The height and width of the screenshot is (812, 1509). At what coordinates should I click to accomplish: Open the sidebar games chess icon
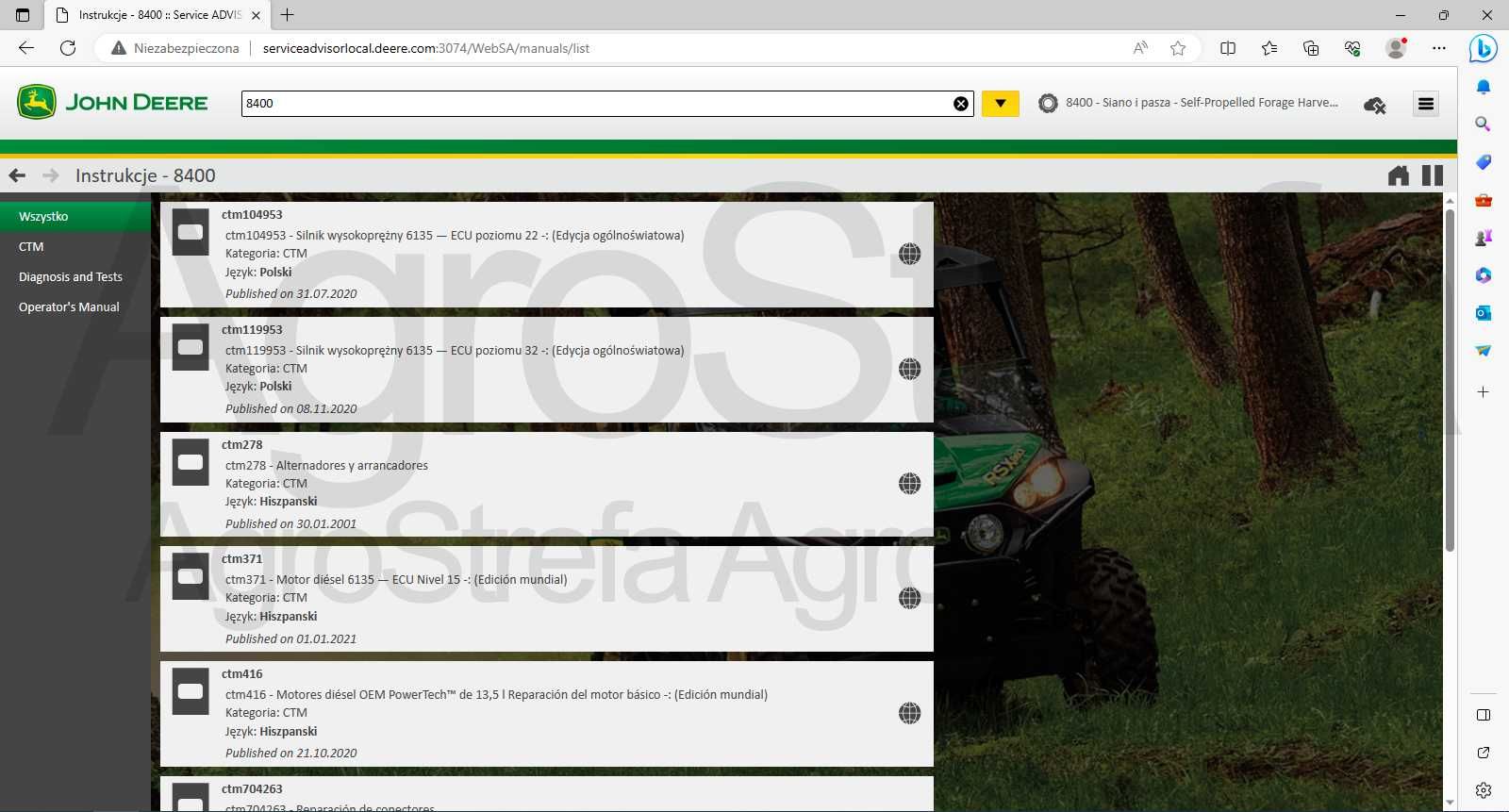click(x=1484, y=238)
